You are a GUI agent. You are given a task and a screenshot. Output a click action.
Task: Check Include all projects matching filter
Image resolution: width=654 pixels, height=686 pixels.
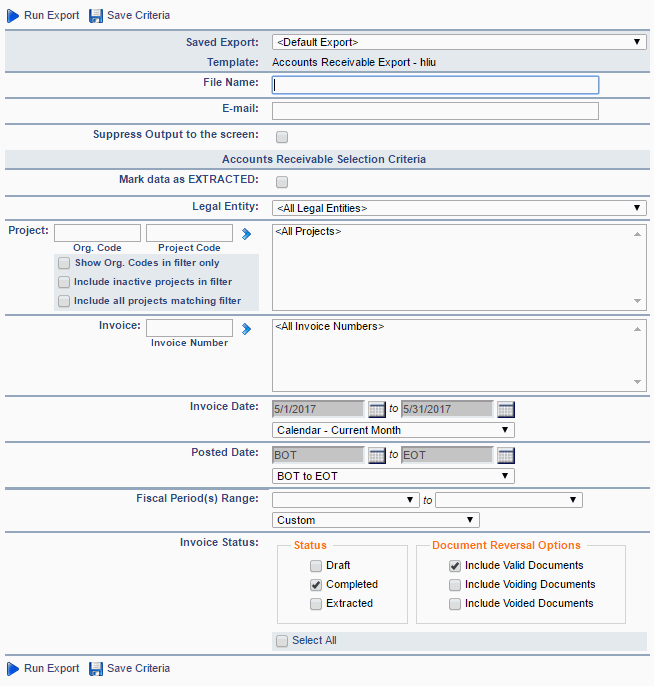[64, 301]
